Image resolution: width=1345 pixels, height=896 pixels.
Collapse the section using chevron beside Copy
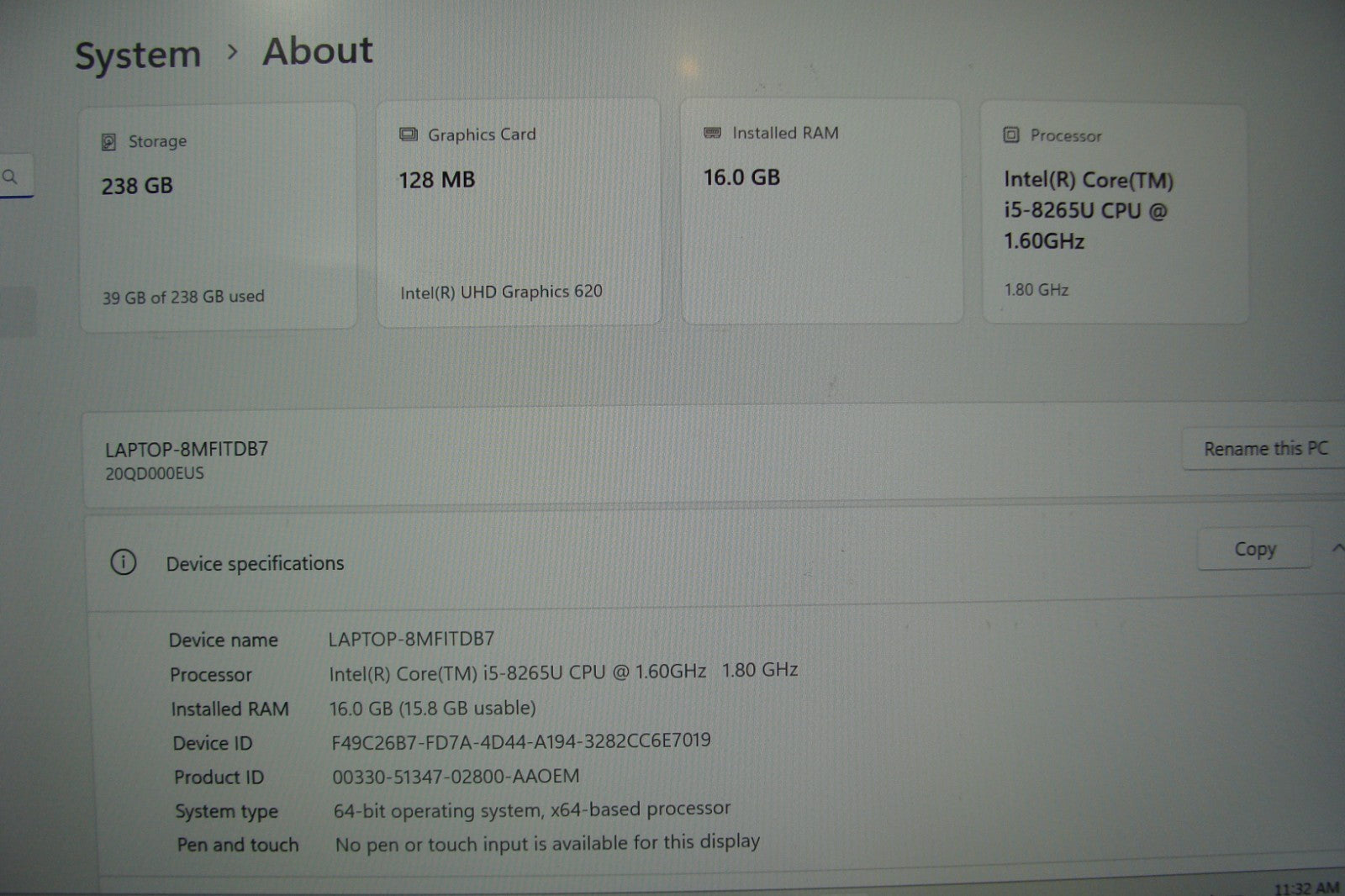(1337, 548)
